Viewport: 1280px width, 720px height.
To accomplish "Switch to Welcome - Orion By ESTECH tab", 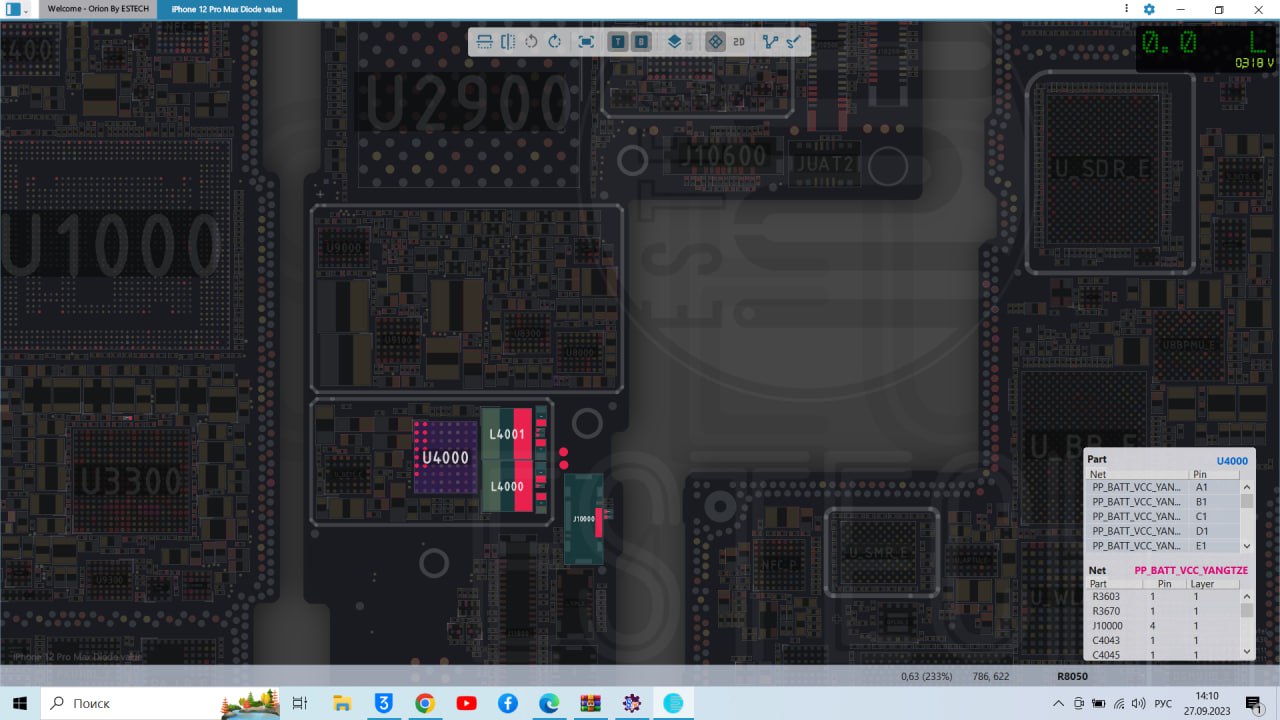I will pyautogui.click(x=98, y=9).
